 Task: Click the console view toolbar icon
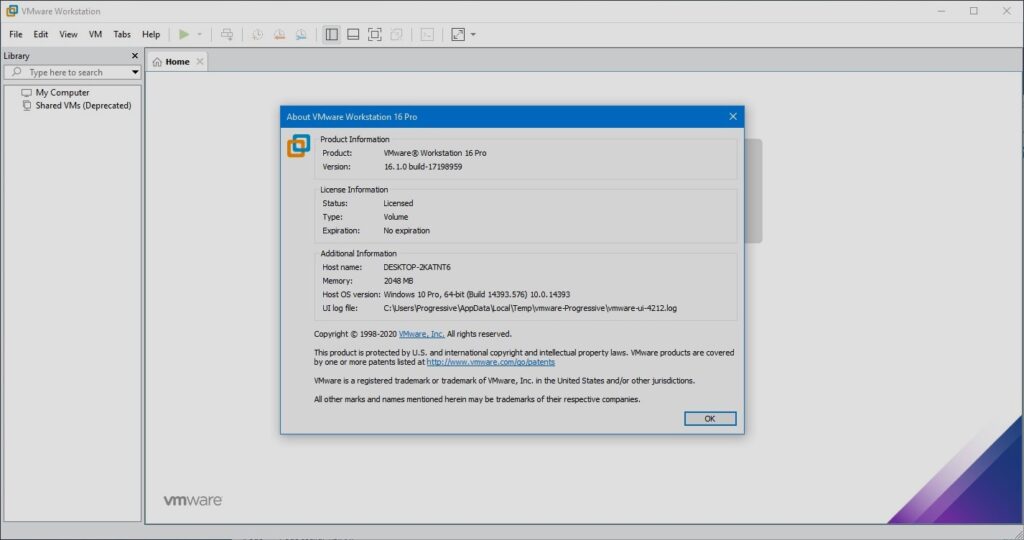(427, 34)
